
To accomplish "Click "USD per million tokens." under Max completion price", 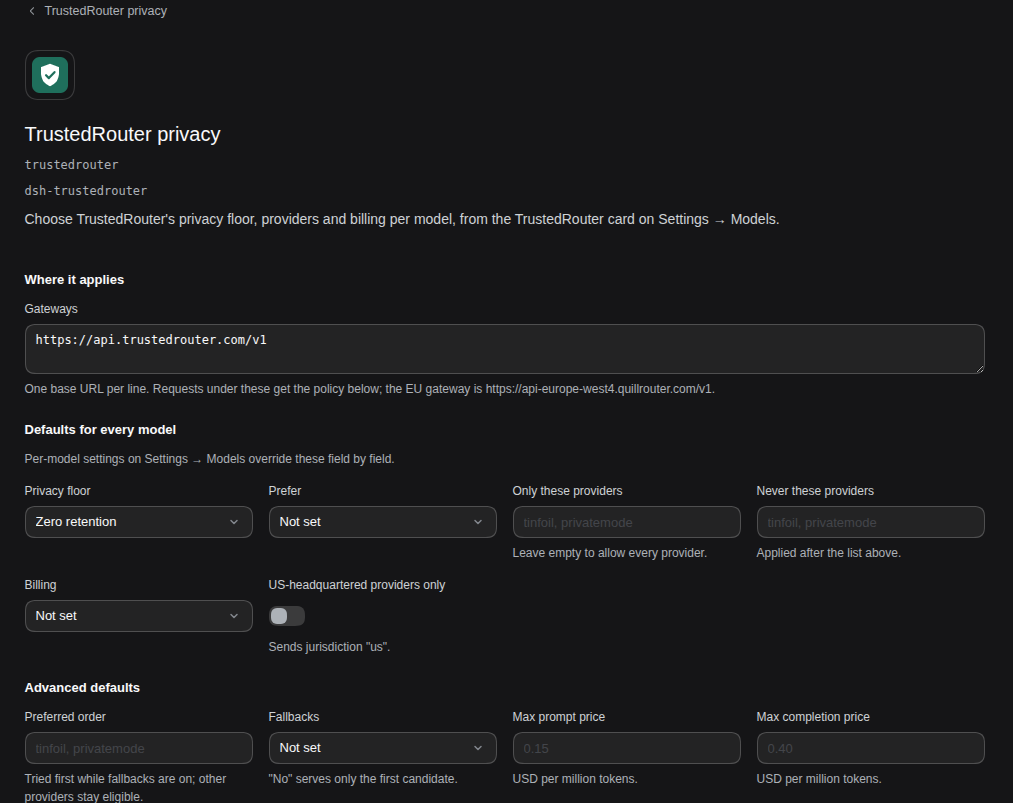I will click(x=819, y=779).
